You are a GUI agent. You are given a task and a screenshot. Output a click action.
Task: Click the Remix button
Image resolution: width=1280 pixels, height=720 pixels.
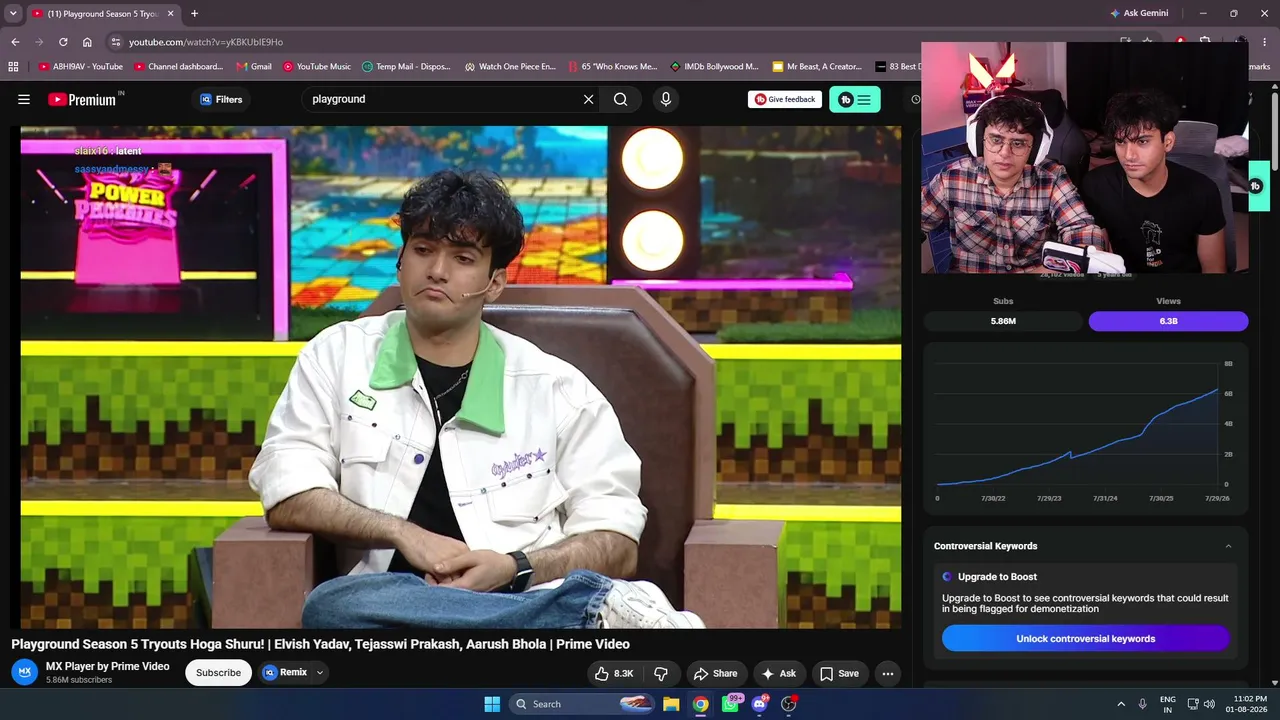[x=285, y=673]
